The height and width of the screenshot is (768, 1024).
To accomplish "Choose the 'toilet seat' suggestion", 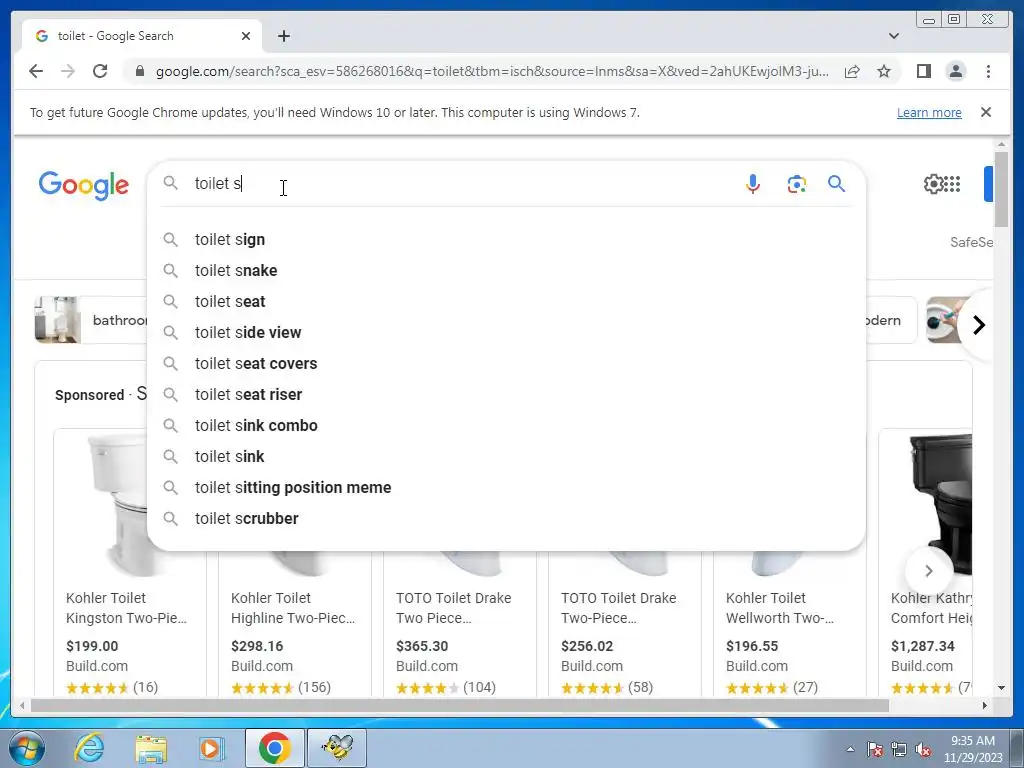I will click(x=506, y=302).
